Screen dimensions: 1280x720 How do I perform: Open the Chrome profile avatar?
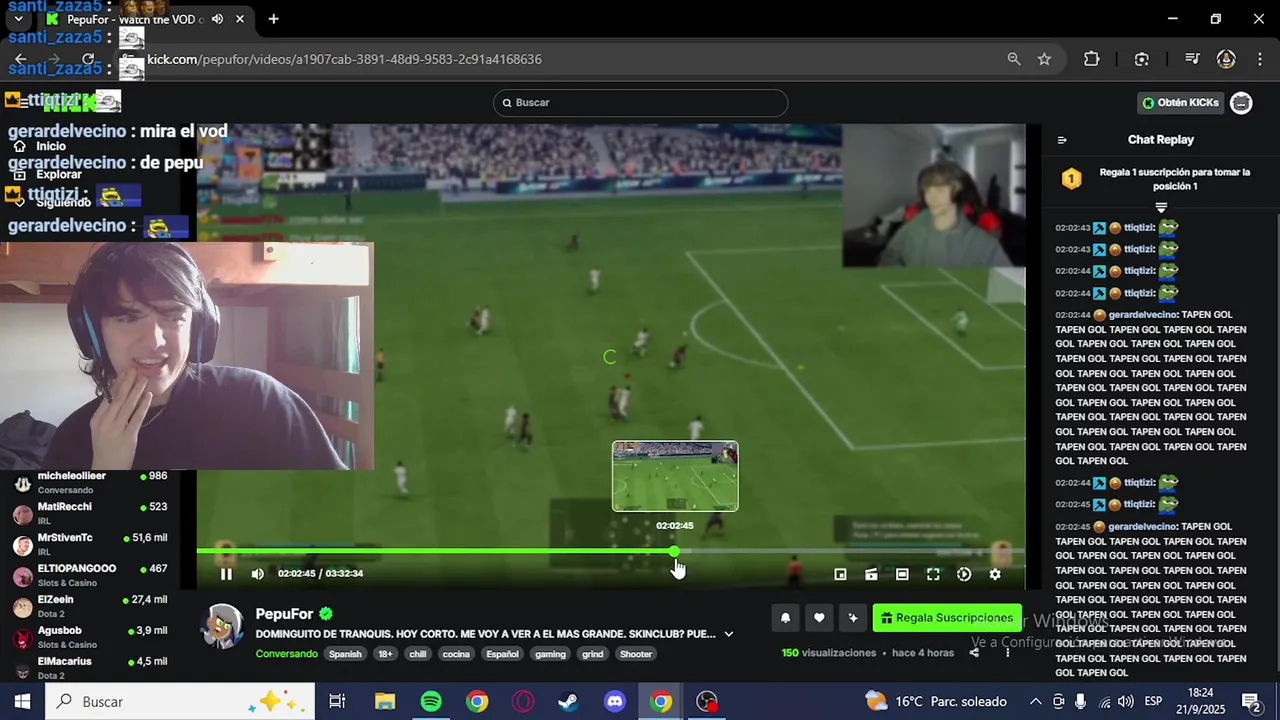[x=1226, y=59]
